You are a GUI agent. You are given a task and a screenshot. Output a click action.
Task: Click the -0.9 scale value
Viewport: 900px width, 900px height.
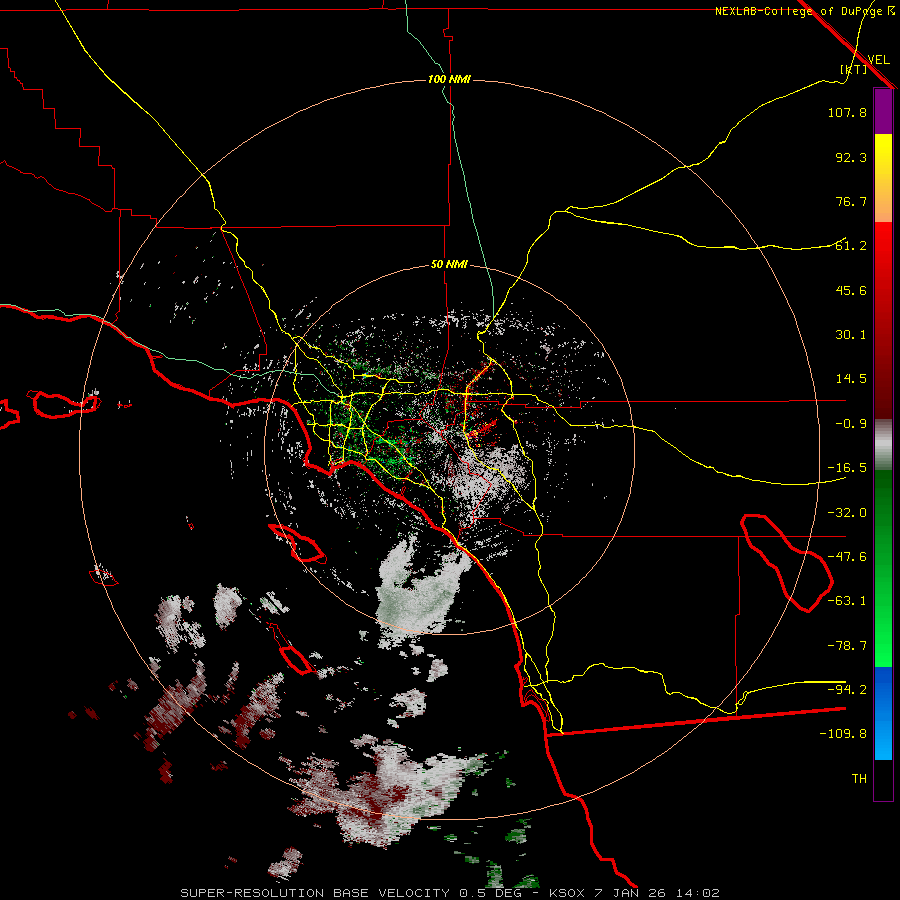(x=851, y=424)
